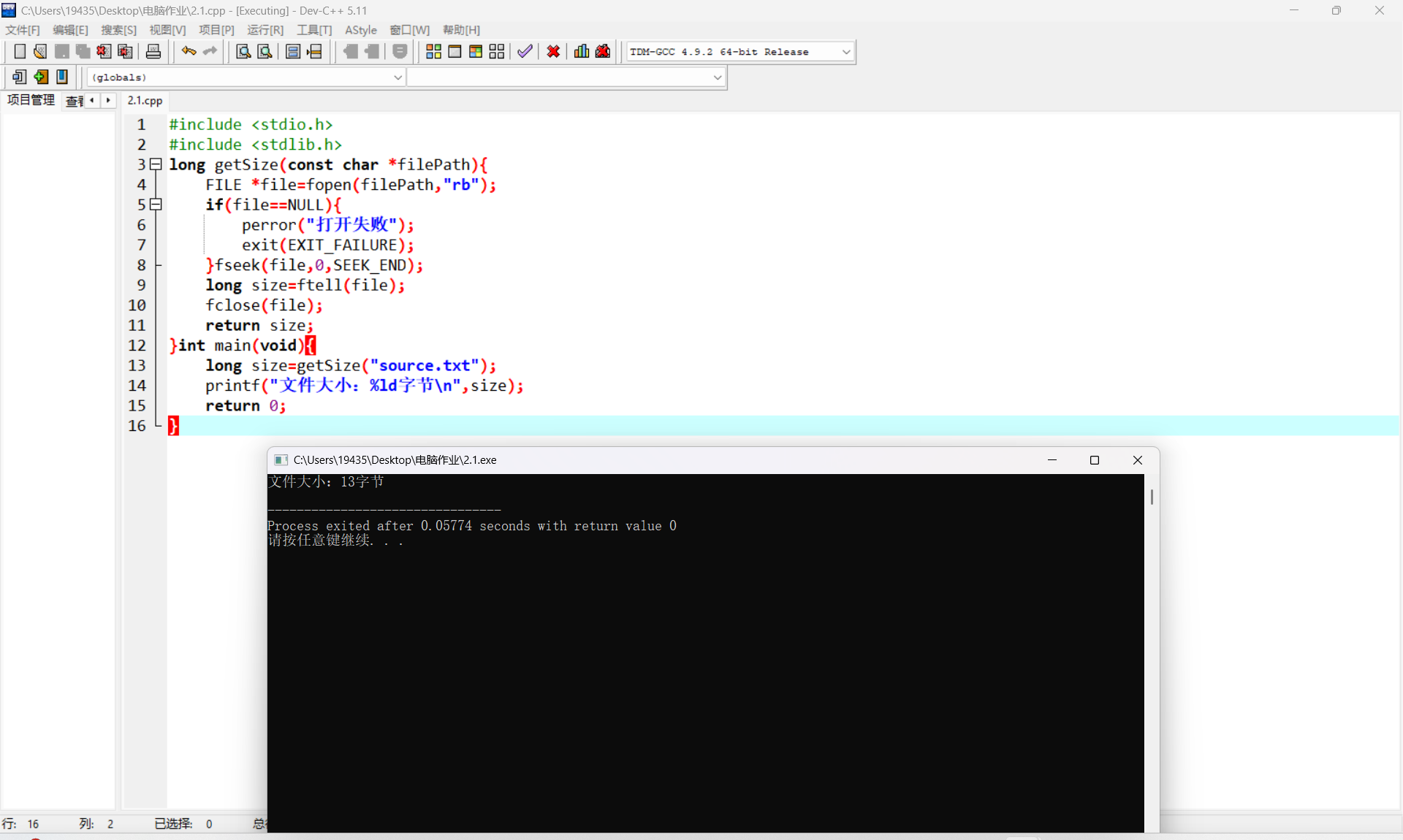Click the Delete profiling information icon
1403x840 pixels.
(603, 51)
